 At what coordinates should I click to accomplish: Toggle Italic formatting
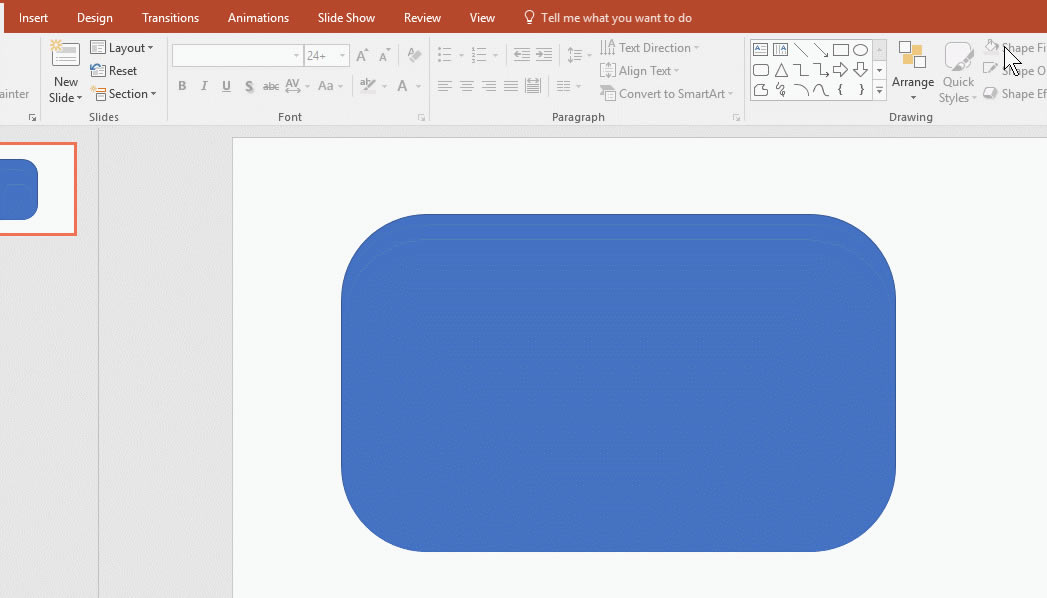pyautogui.click(x=204, y=86)
